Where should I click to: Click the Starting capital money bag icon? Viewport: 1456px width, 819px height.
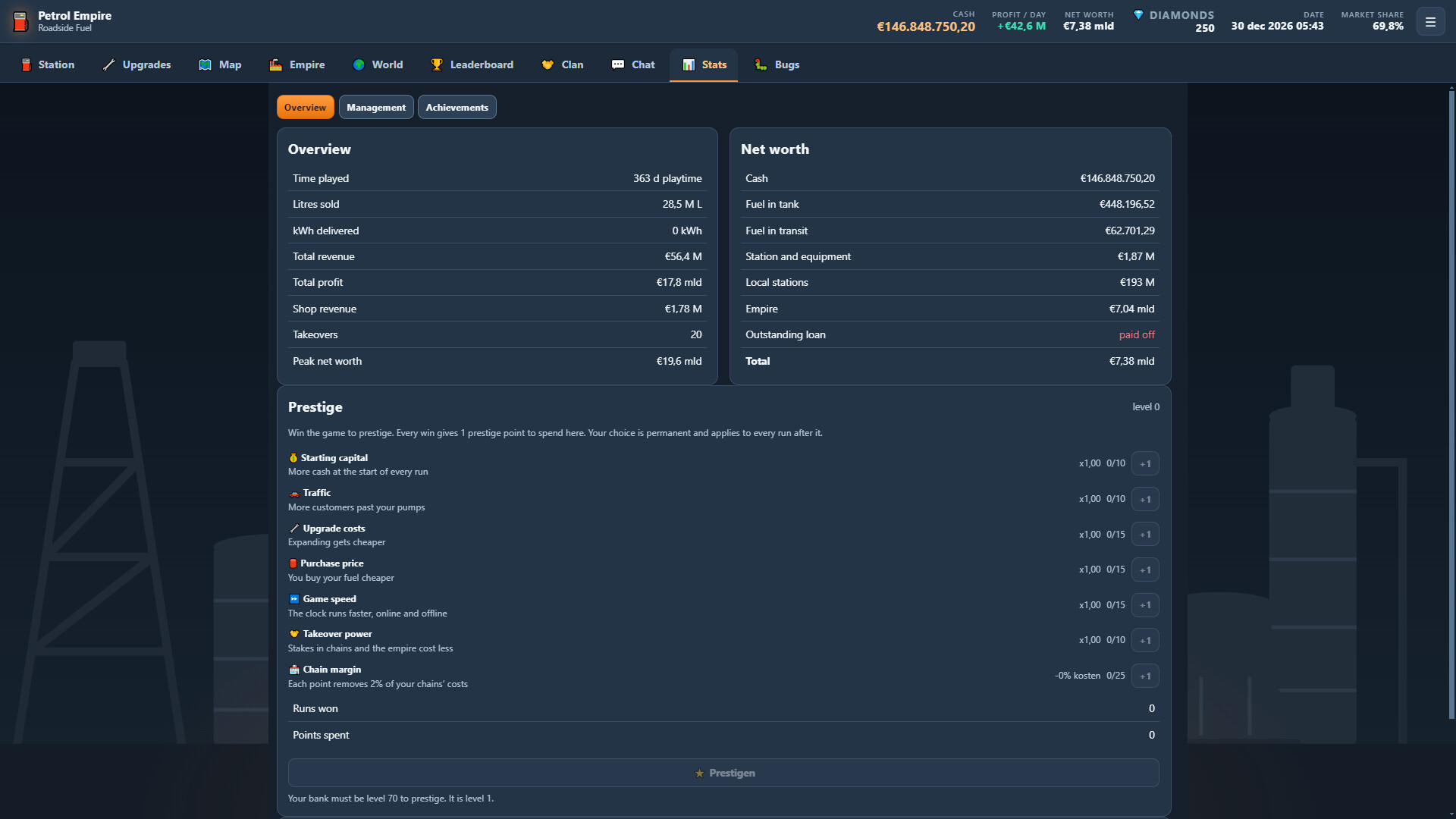point(293,458)
